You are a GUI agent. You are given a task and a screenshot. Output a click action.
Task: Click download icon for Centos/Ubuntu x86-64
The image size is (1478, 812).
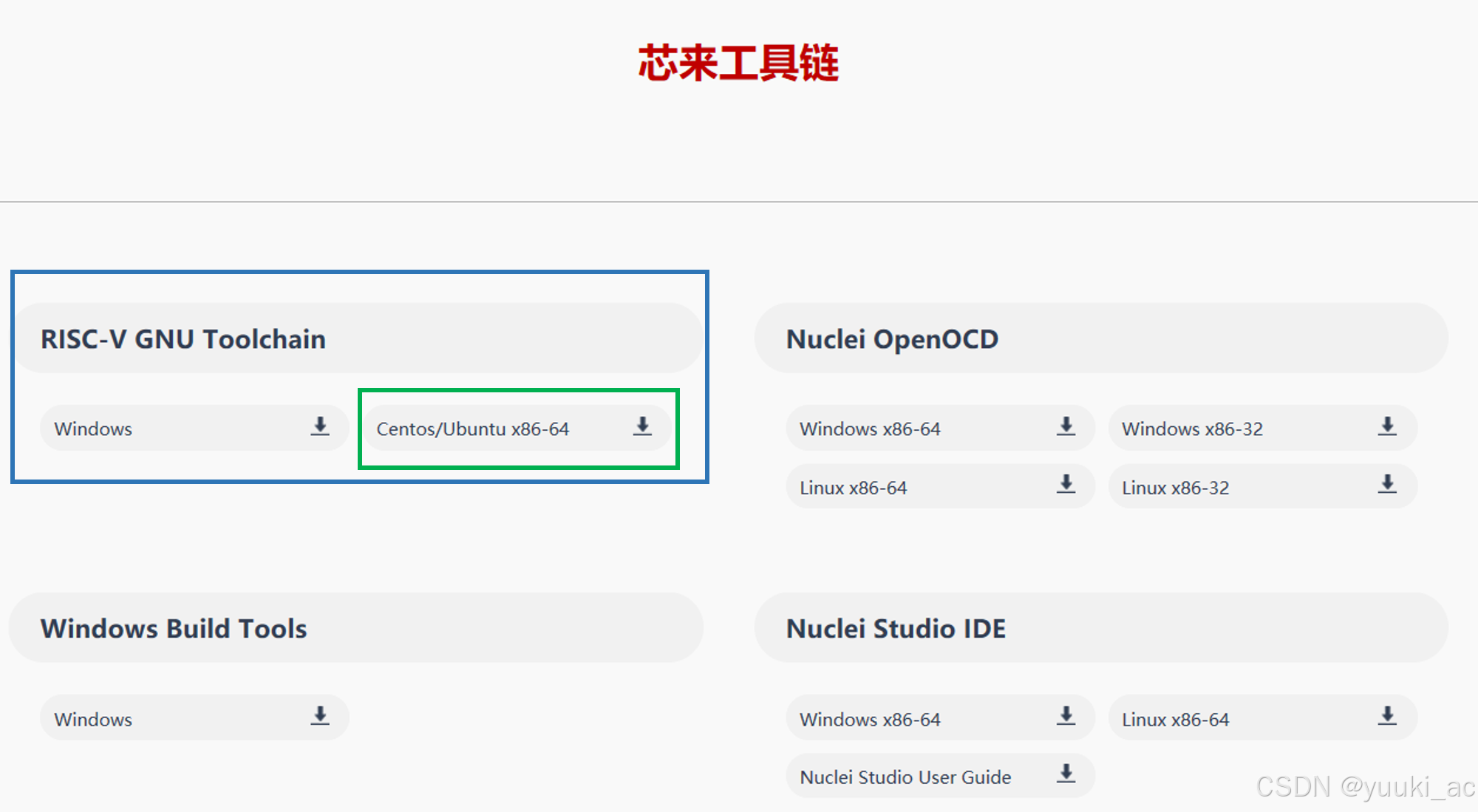point(643,426)
